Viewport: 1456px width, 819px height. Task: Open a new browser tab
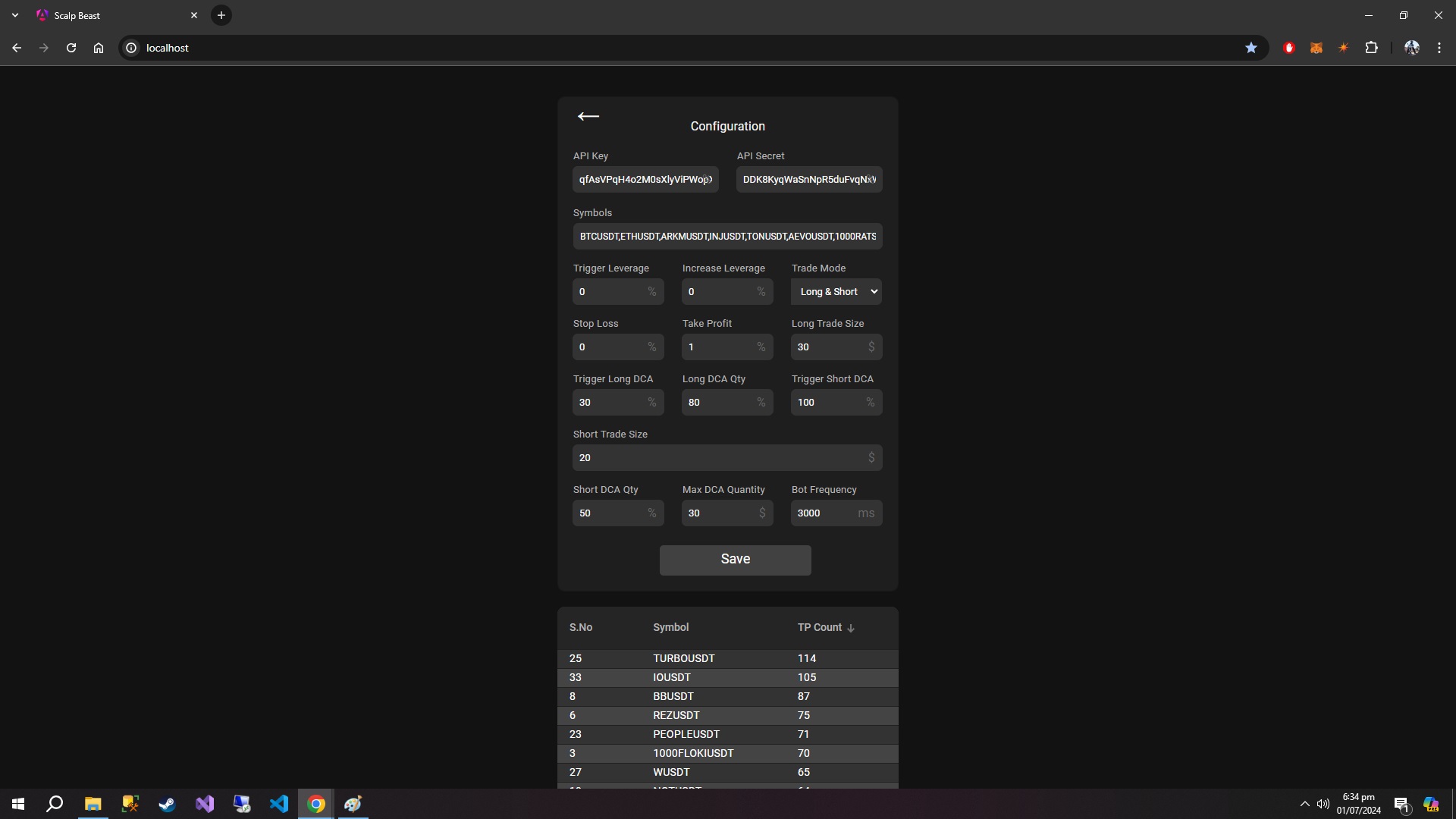(221, 15)
